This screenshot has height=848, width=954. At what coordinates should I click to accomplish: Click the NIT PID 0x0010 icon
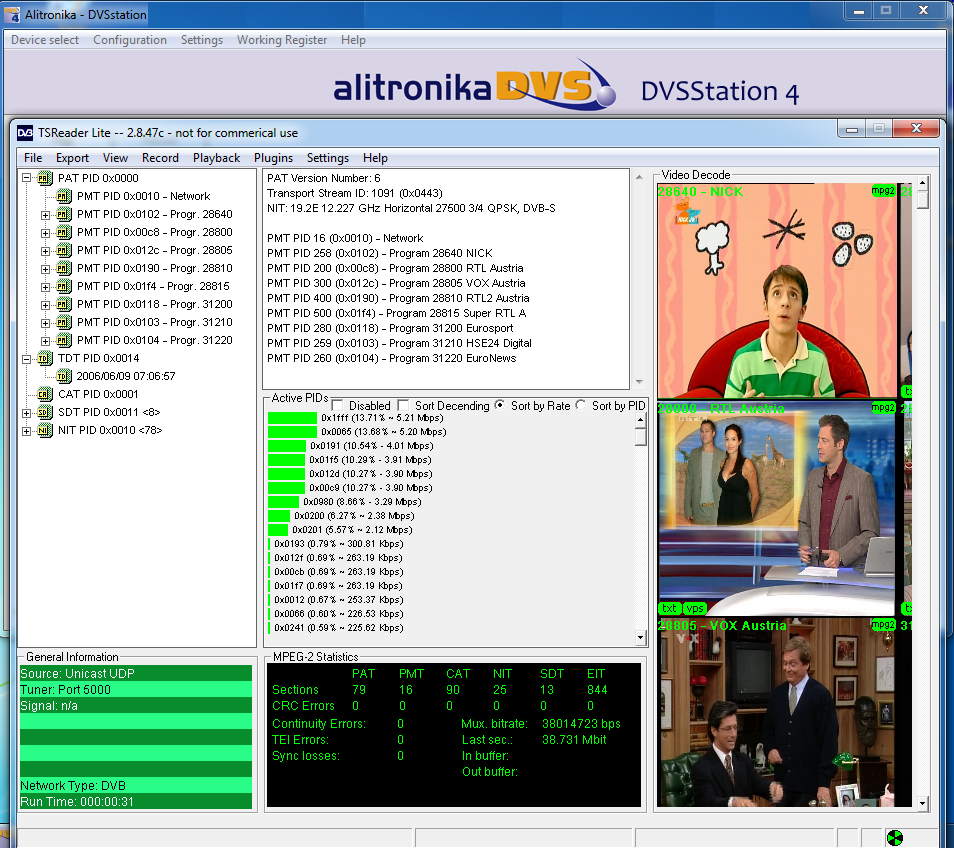pyautogui.click(x=44, y=430)
